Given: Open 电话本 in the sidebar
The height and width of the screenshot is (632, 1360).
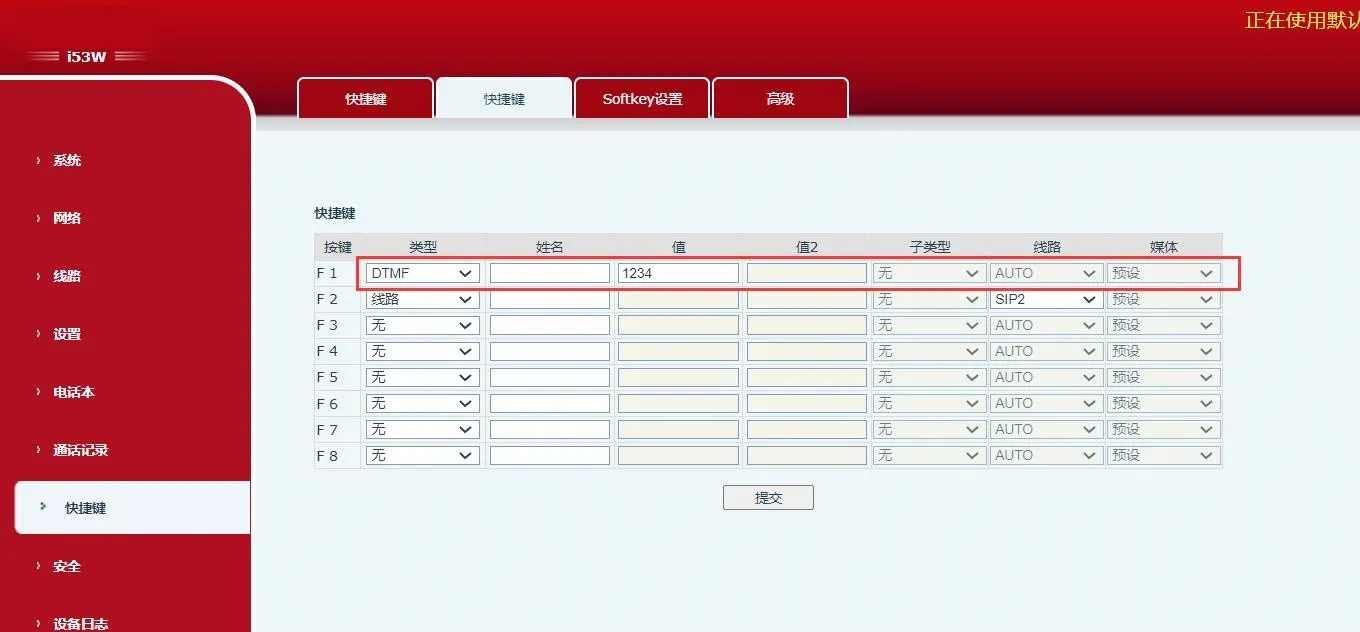Looking at the screenshot, I should (73, 392).
